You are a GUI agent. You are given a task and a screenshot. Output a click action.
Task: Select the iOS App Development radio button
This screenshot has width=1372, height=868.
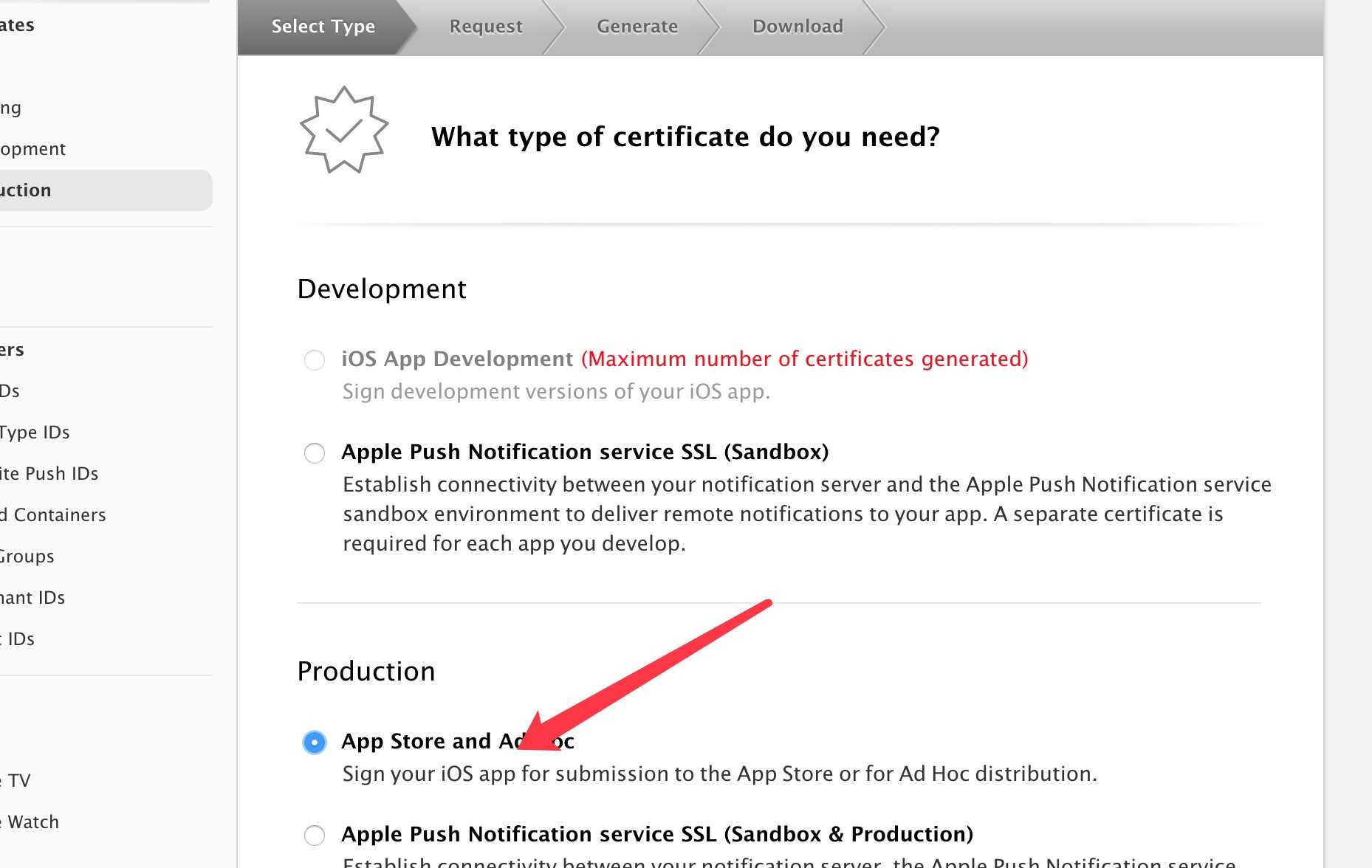pos(315,360)
